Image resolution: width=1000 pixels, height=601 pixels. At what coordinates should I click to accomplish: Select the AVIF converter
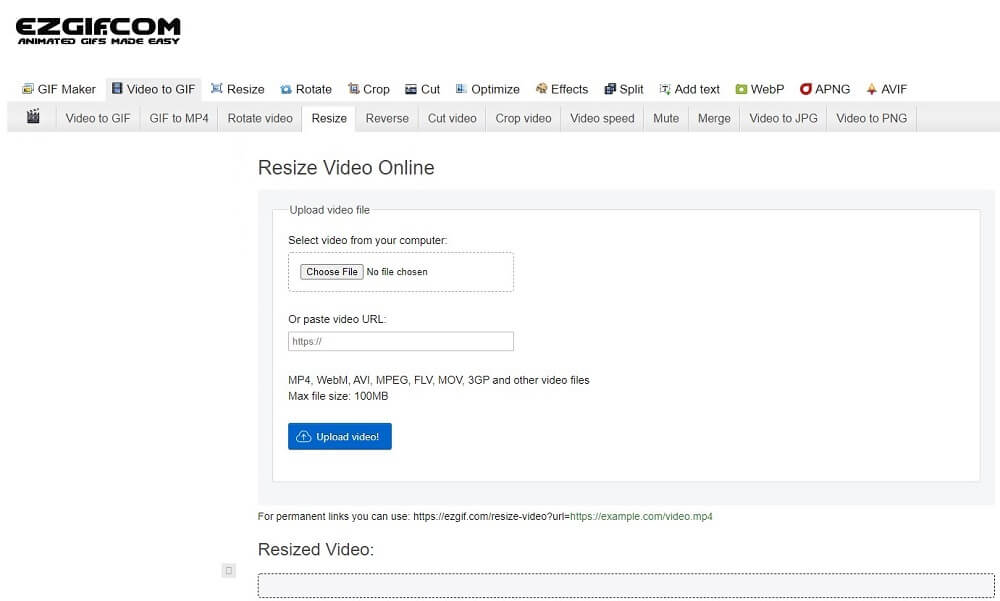(887, 89)
